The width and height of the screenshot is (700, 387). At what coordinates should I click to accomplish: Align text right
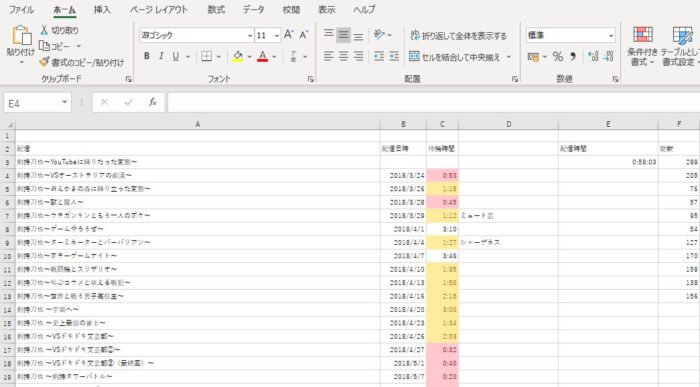(x=358, y=56)
